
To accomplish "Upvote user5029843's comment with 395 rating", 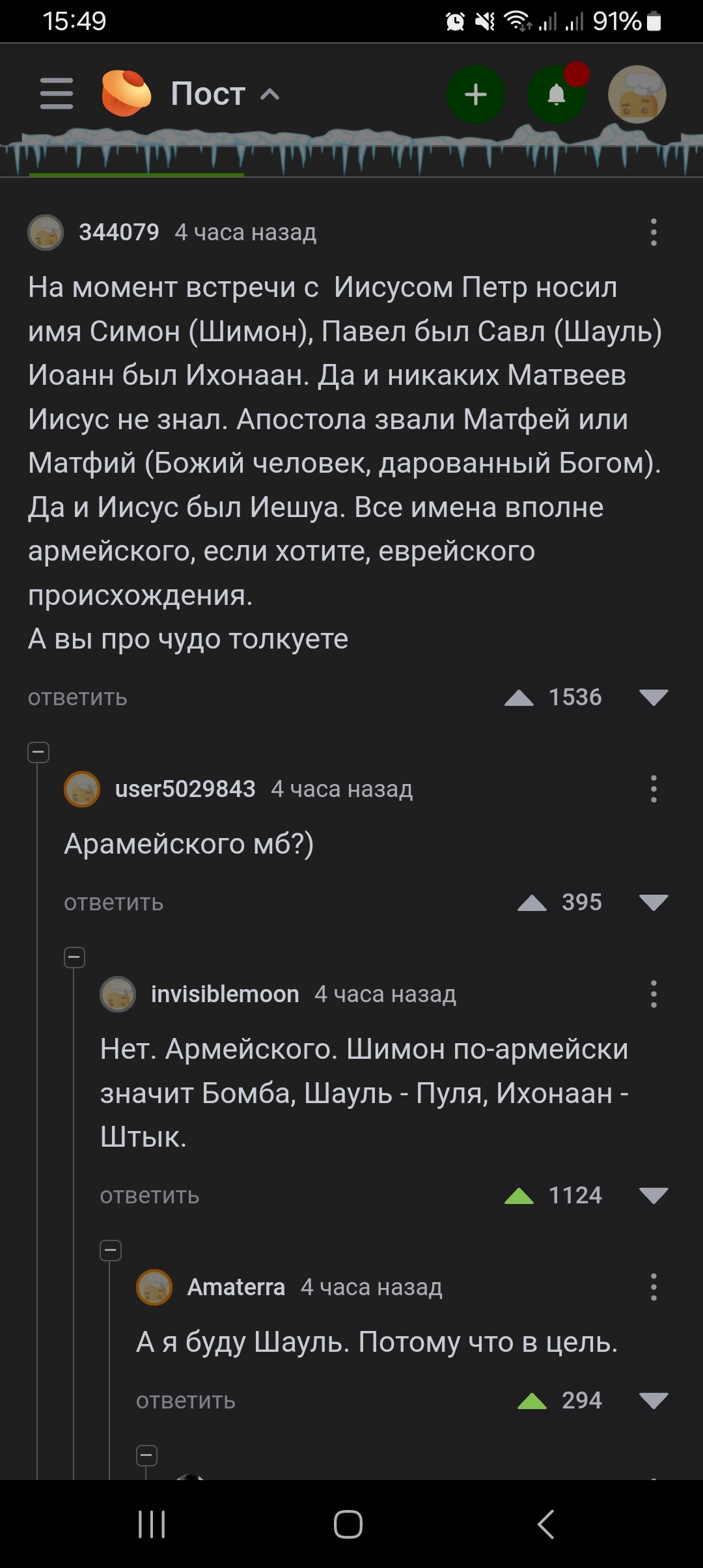I will click(x=532, y=903).
